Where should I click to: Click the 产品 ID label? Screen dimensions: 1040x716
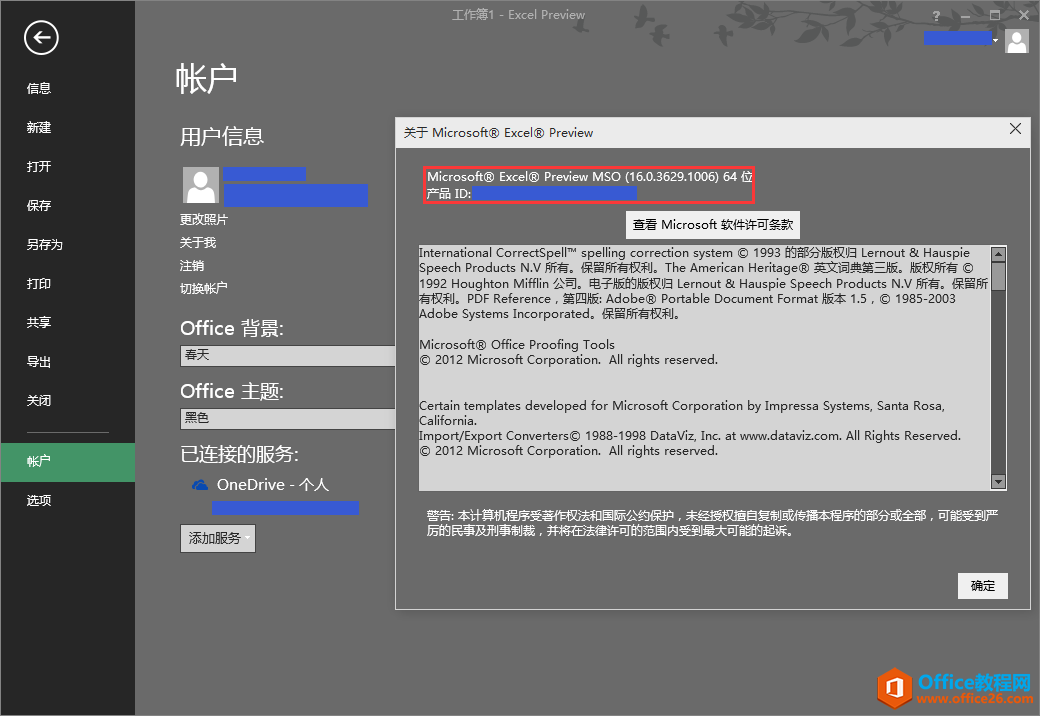[x=448, y=194]
